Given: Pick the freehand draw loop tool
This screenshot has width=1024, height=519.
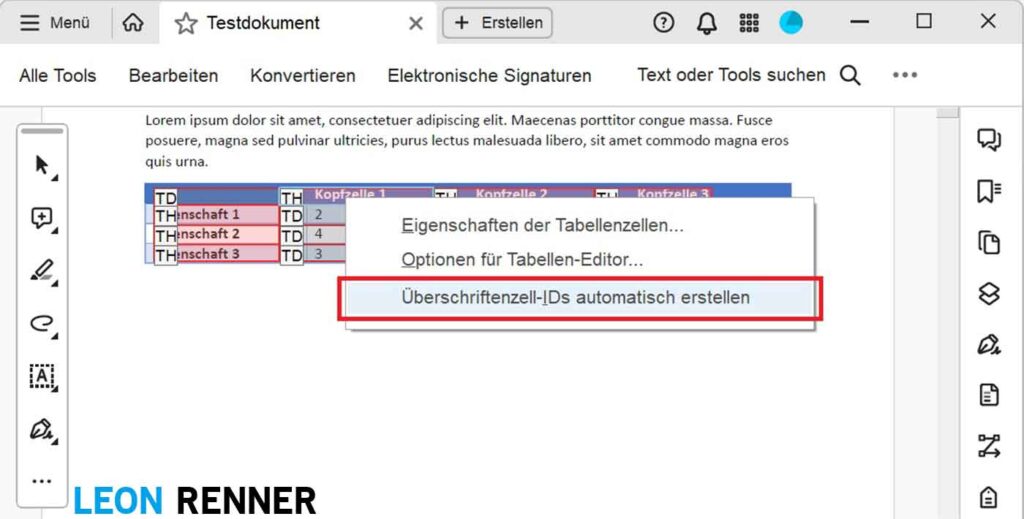Looking at the screenshot, I should point(42,324).
